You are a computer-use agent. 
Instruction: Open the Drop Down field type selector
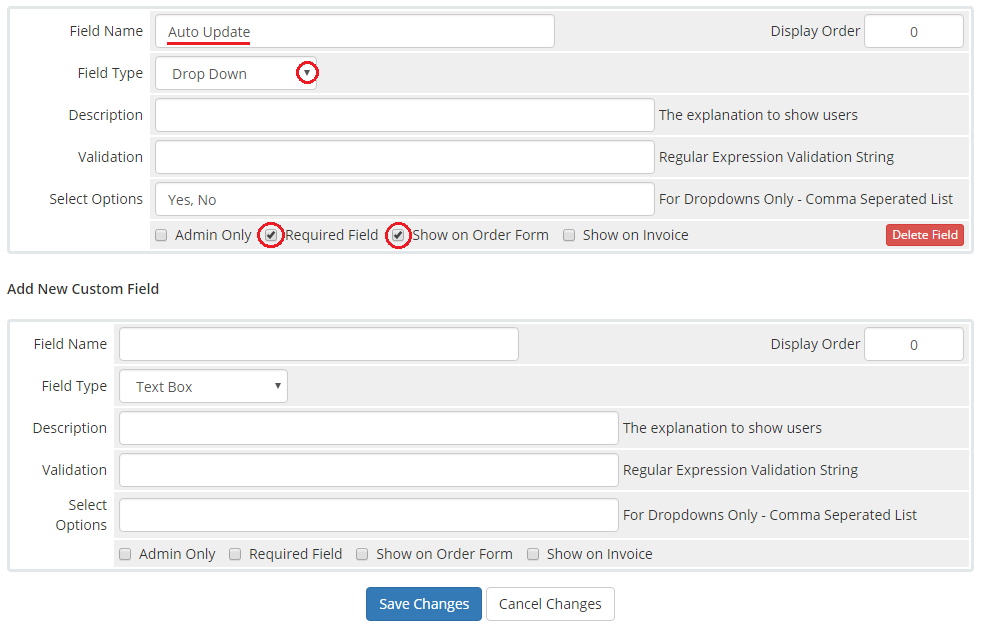point(236,73)
